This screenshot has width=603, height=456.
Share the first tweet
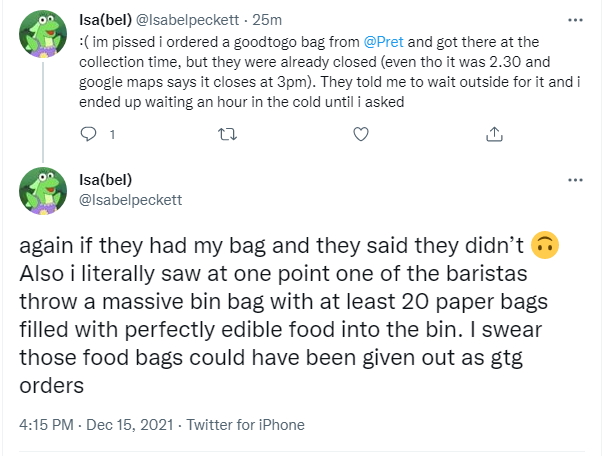[494, 134]
